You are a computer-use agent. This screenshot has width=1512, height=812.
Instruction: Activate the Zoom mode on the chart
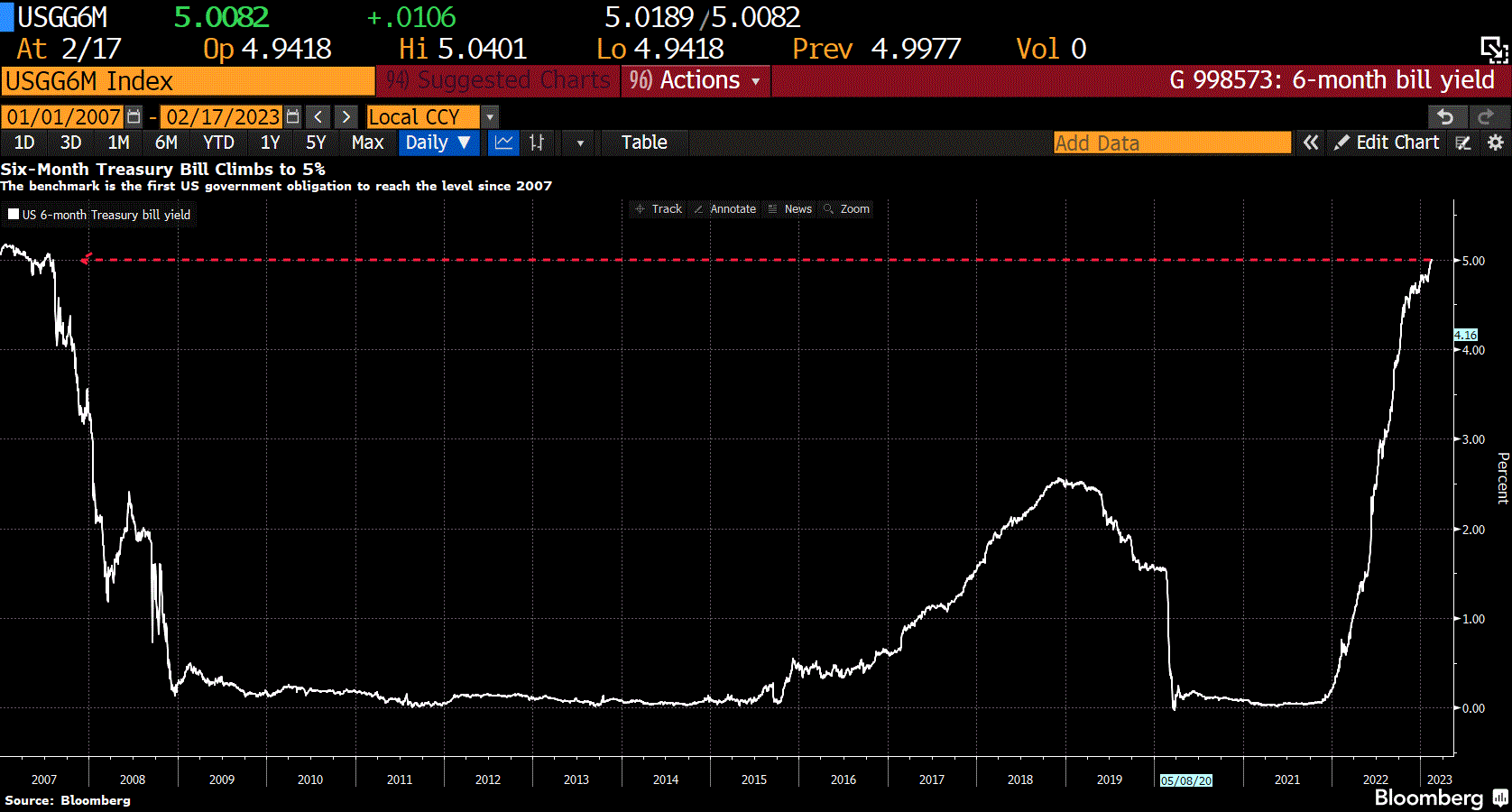tap(846, 208)
